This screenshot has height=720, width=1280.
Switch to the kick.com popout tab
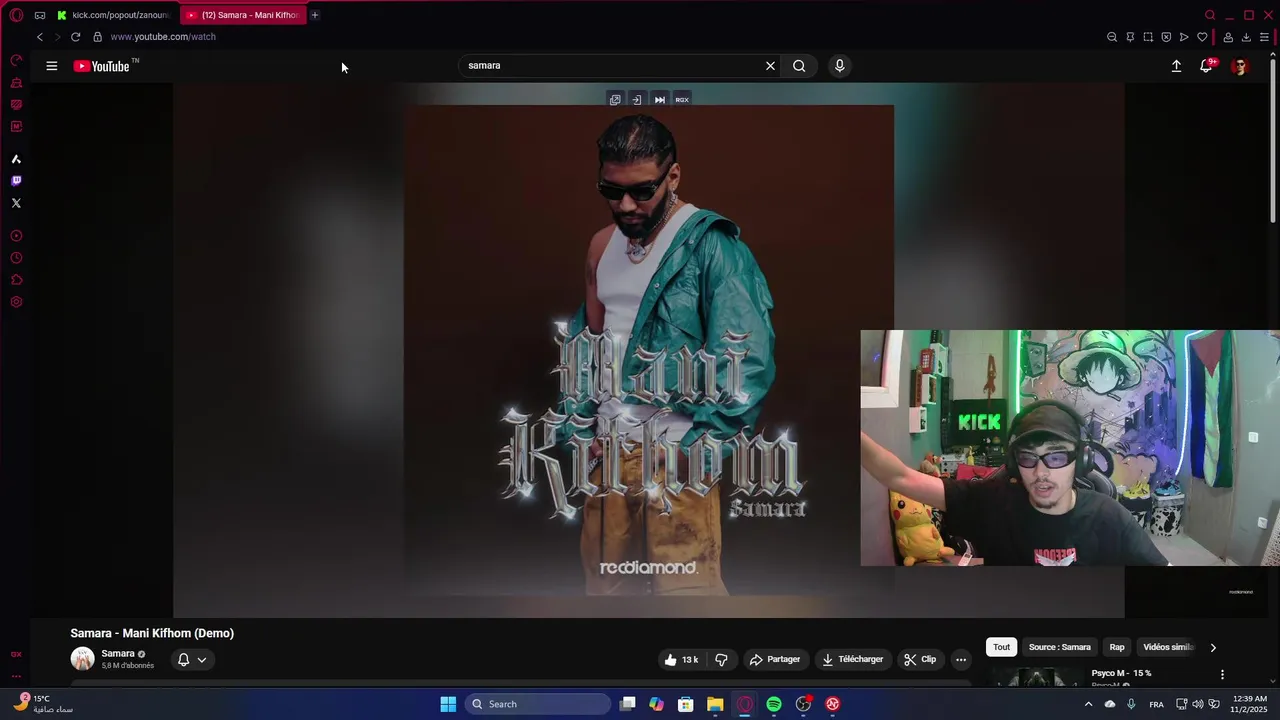pyautogui.click(x=113, y=15)
